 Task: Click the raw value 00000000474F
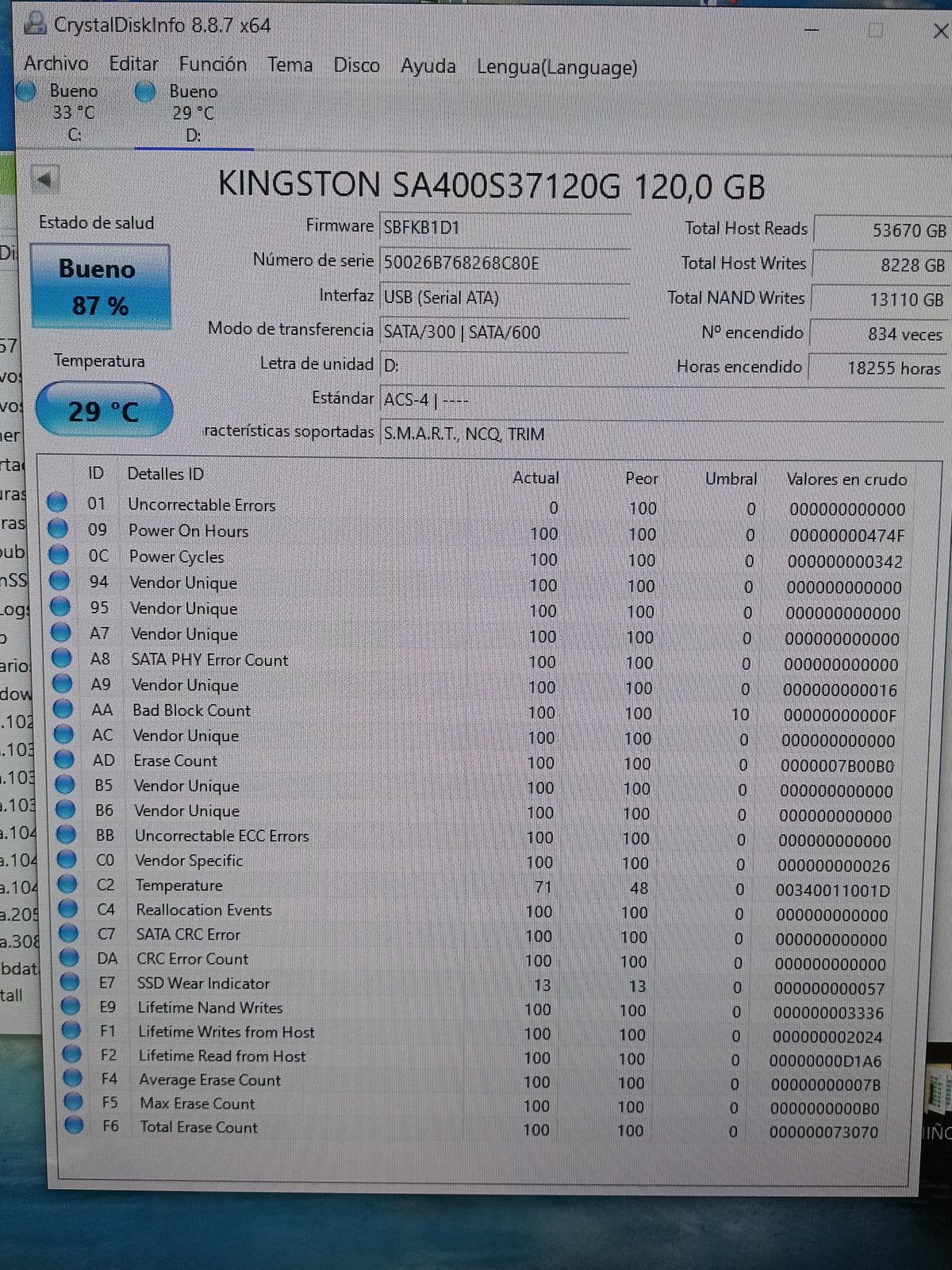846,536
